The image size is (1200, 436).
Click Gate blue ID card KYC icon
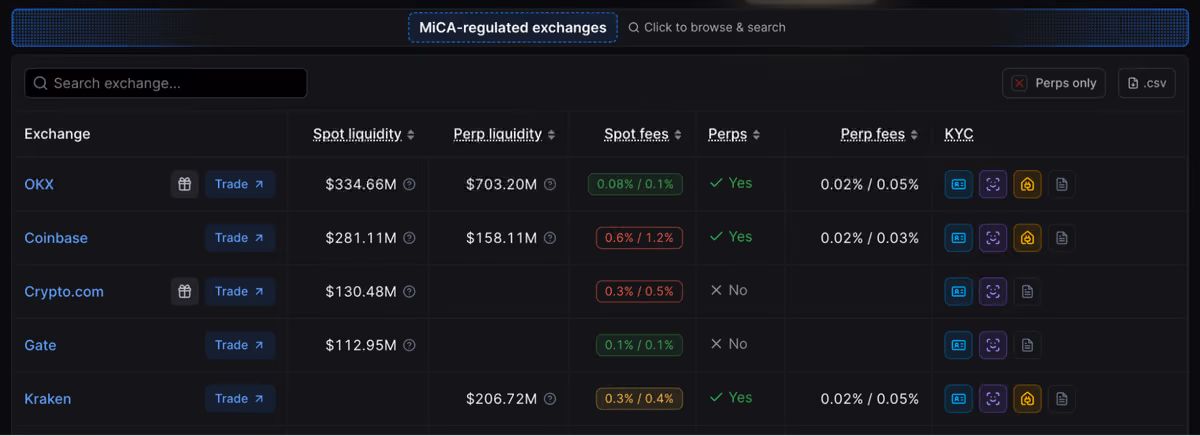pos(959,345)
